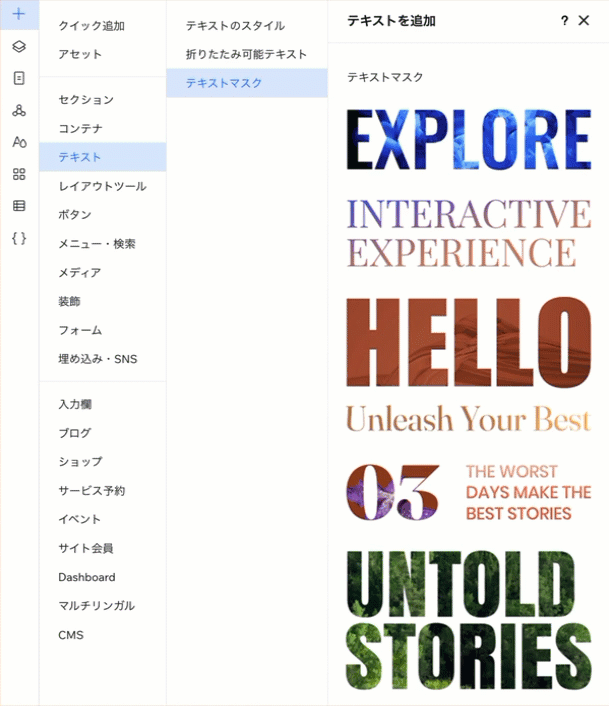
Task: Click the plus Add Elements icon
Action: (x=19, y=14)
